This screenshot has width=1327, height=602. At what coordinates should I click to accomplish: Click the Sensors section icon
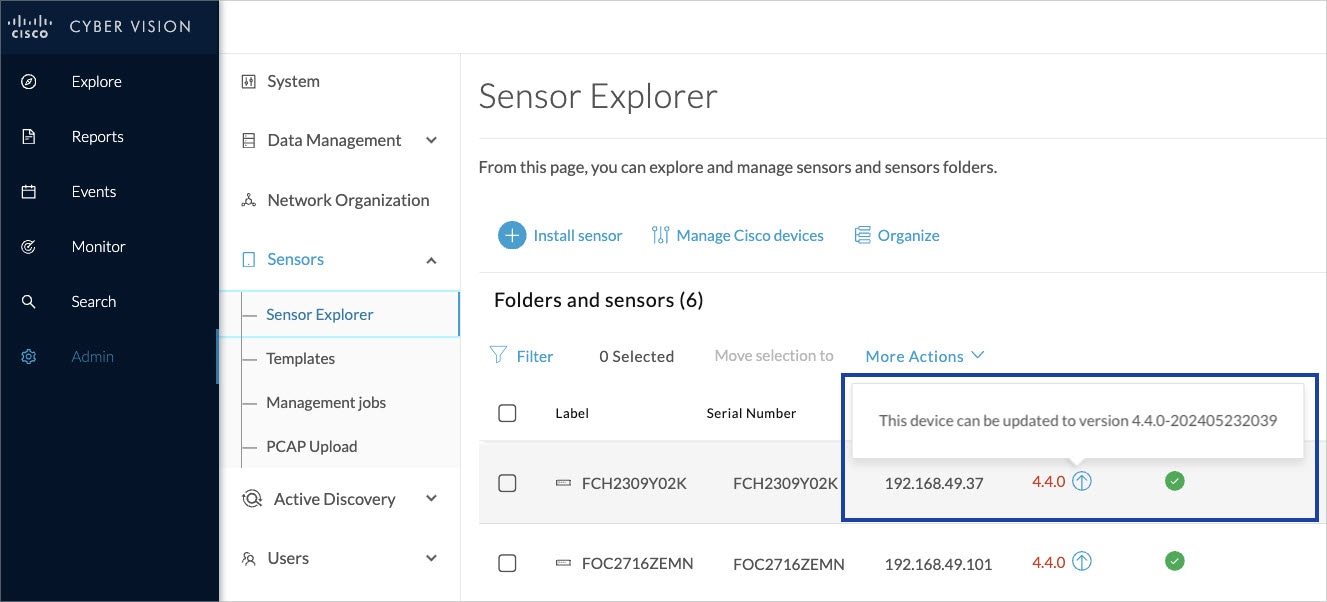(249, 260)
